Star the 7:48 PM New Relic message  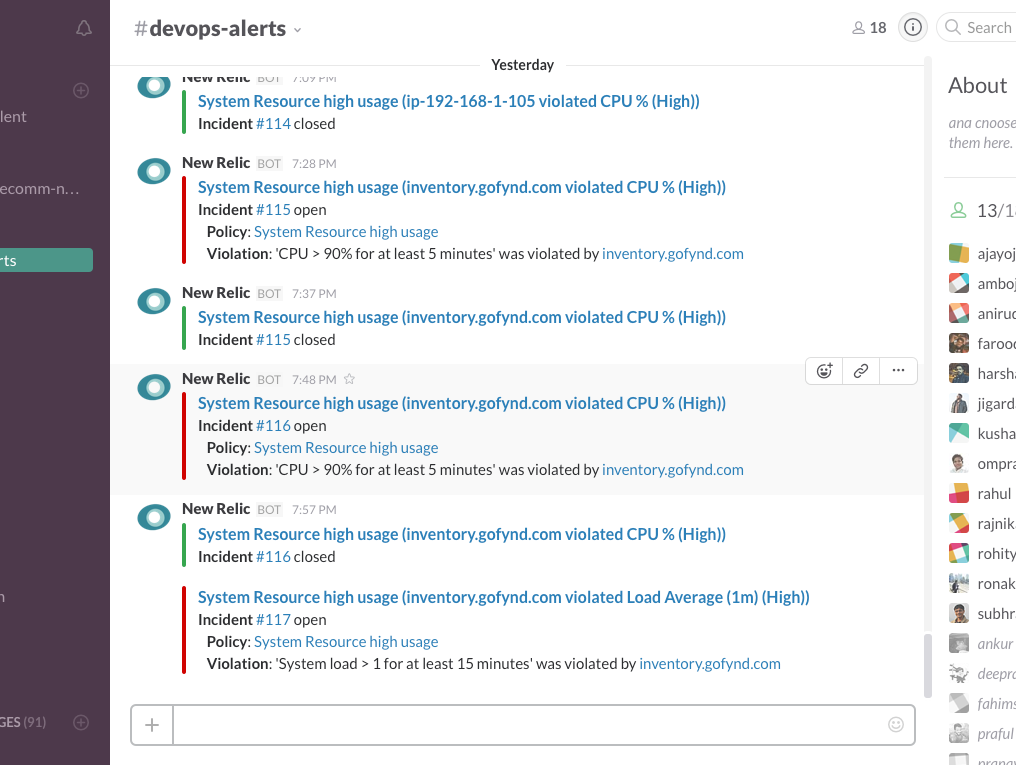[x=350, y=379]
